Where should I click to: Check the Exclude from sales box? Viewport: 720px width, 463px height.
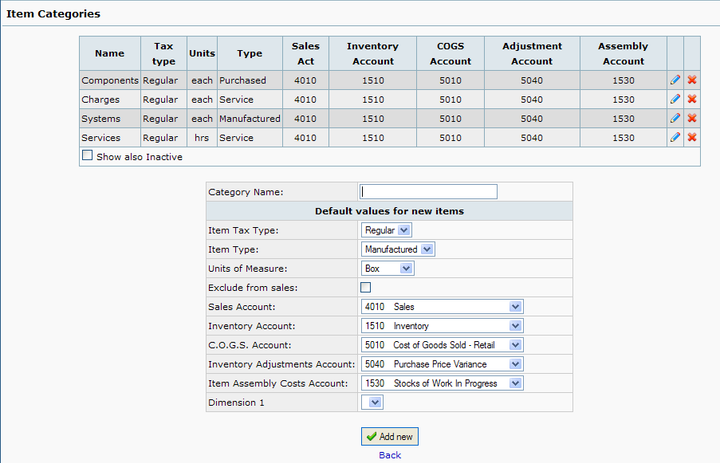click(366, 288)
